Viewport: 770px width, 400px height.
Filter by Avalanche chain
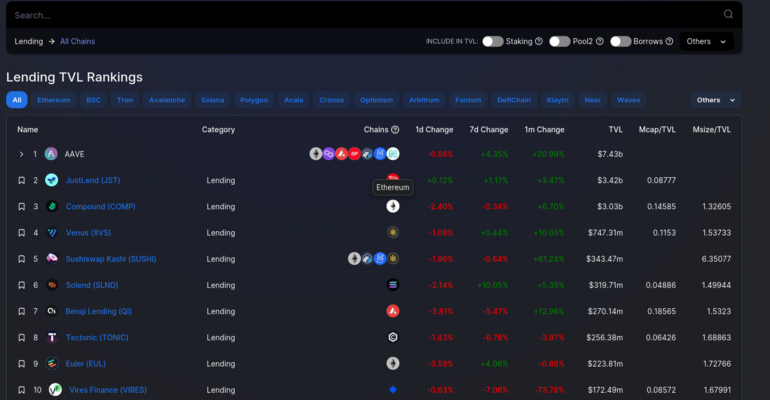(167, 100)
